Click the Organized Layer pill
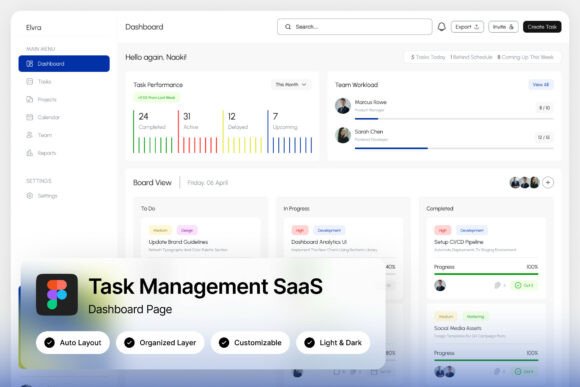Screen dimensions: 580x387 click(160, 343)
